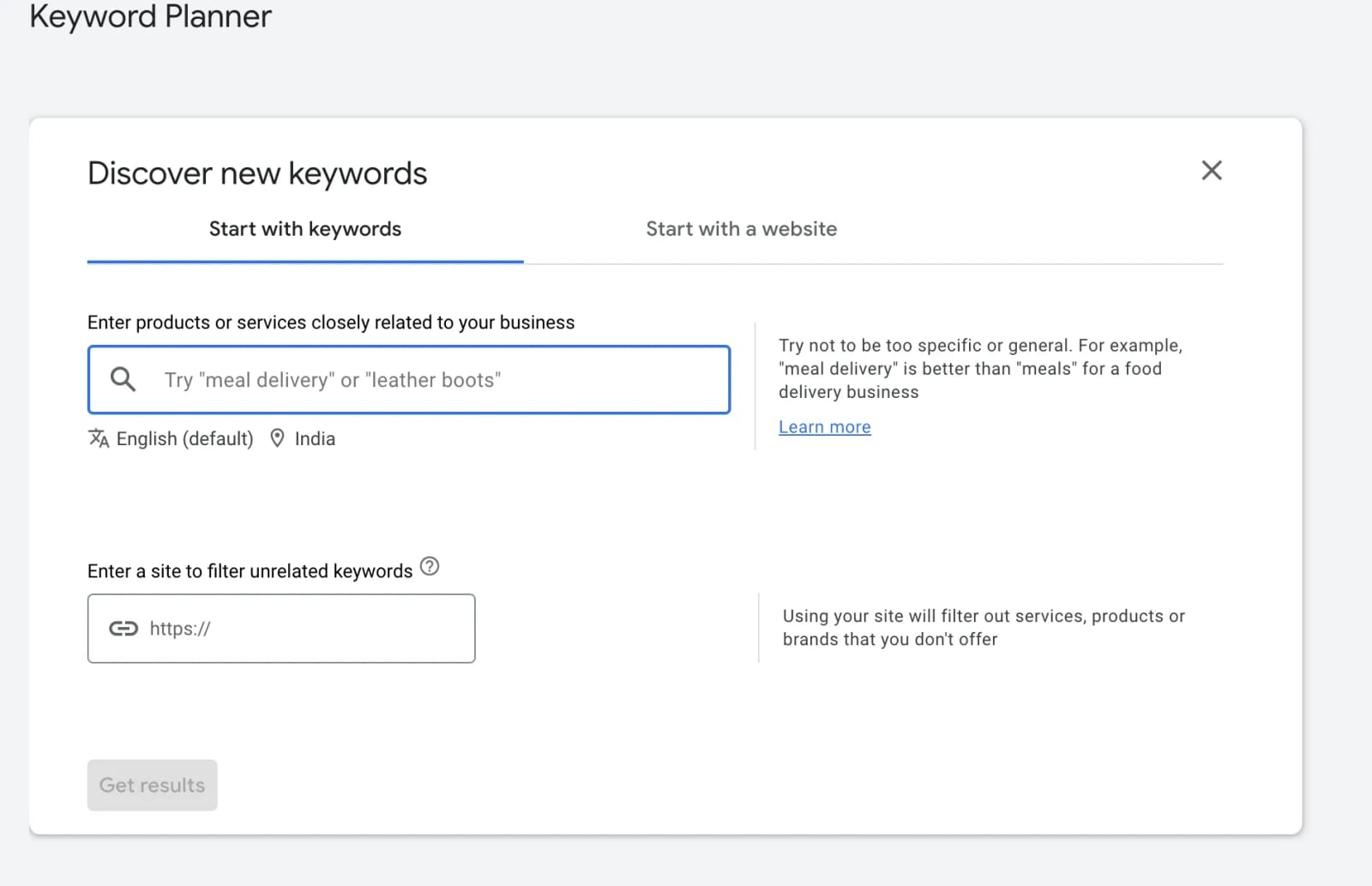The image size is (1372, 886).
Task: Click the Get results button
Action: [x=153, y=785]
